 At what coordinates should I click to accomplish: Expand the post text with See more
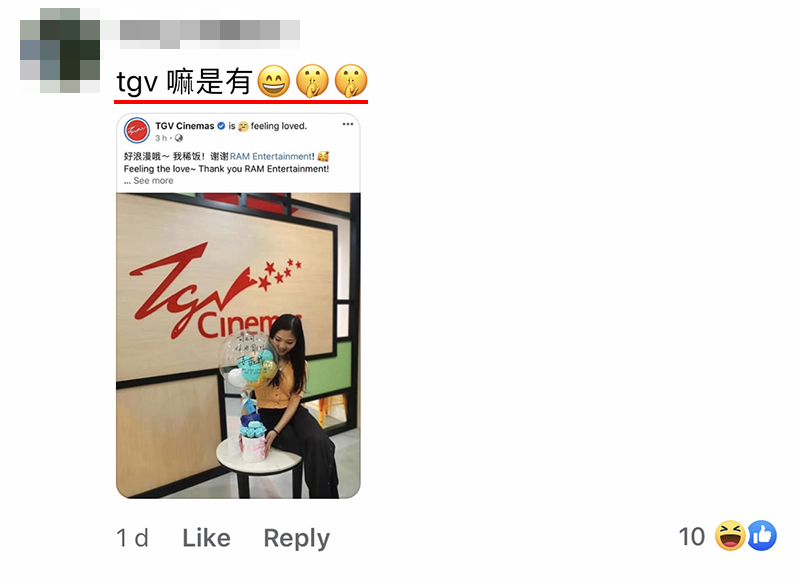click(x=153, y=181)
